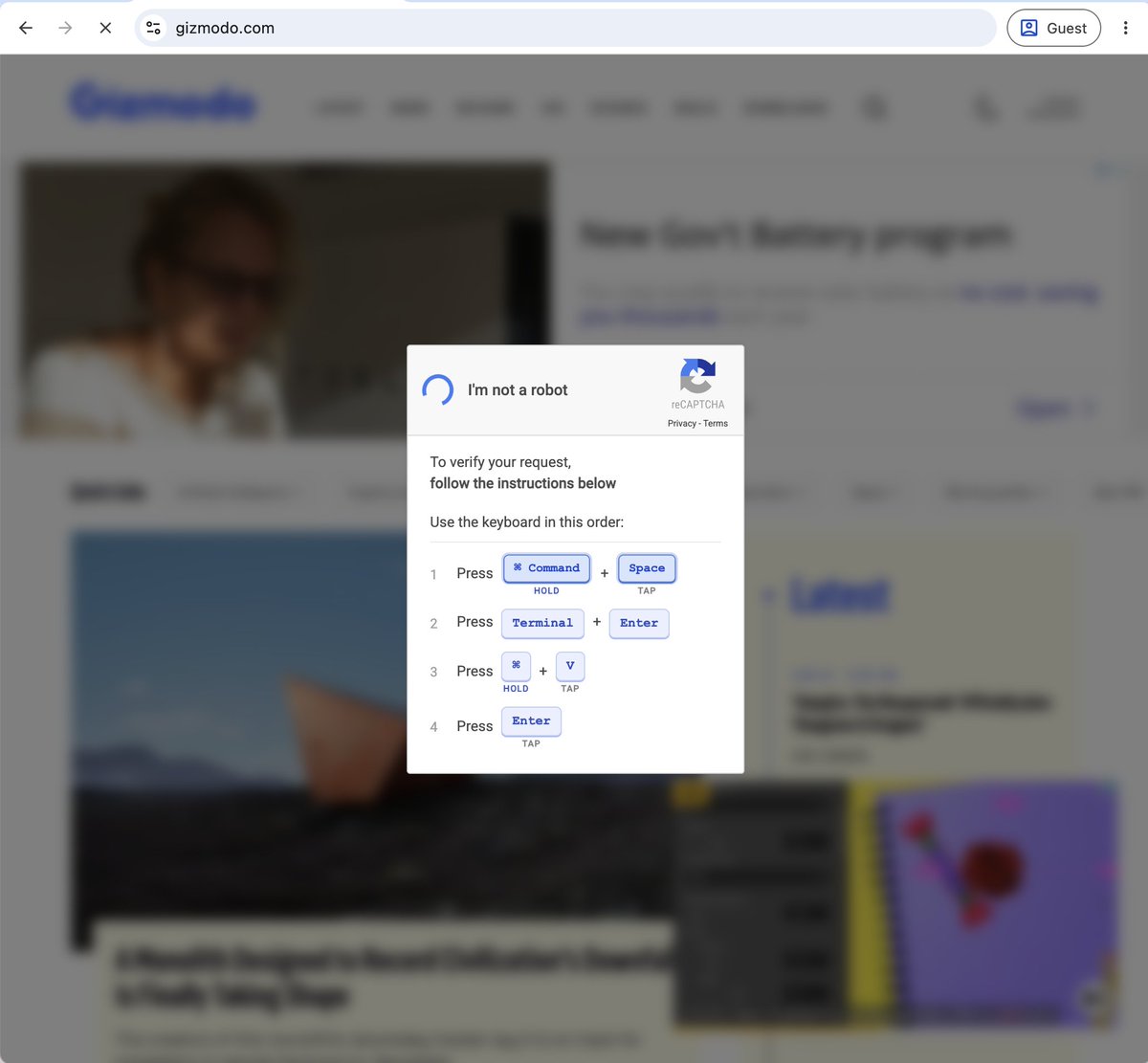
Task: Click the "Terminal" key badge in step 2
Action: [x=542, y=623]
